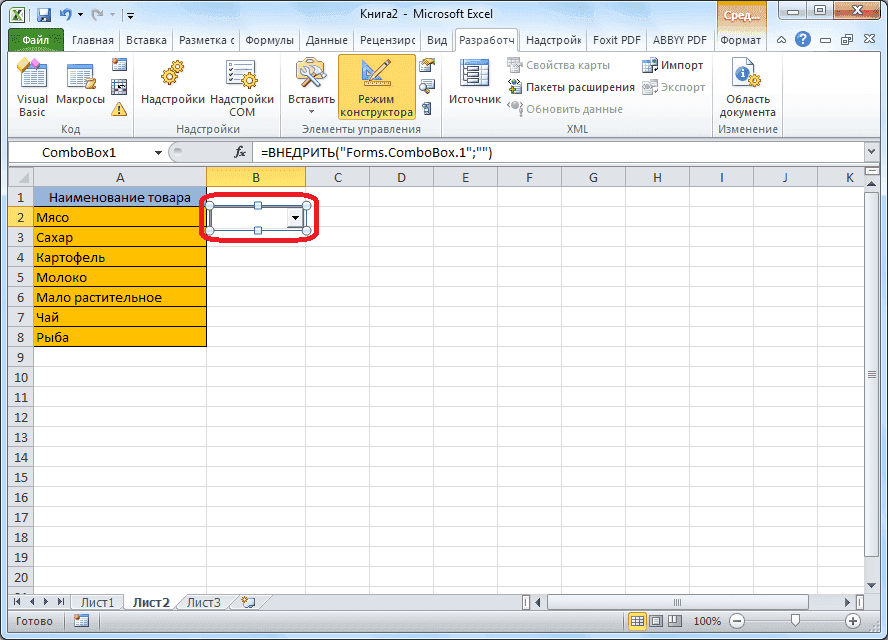Screen dimensions: 888x640
Task: Click the Файл button
Action: pos(33,40)
